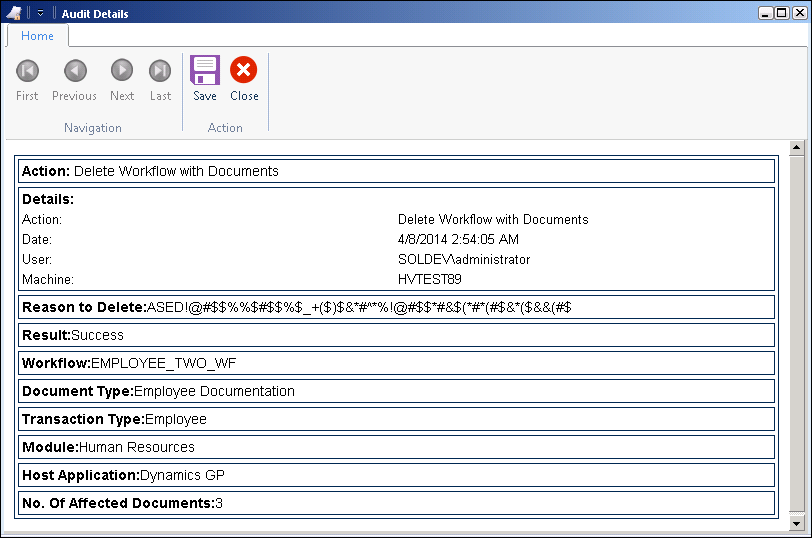The width and height of the screenshot is (812, 538).
Task: Open the quick access toolbar dropdown arrow
Action: (41, 14)
